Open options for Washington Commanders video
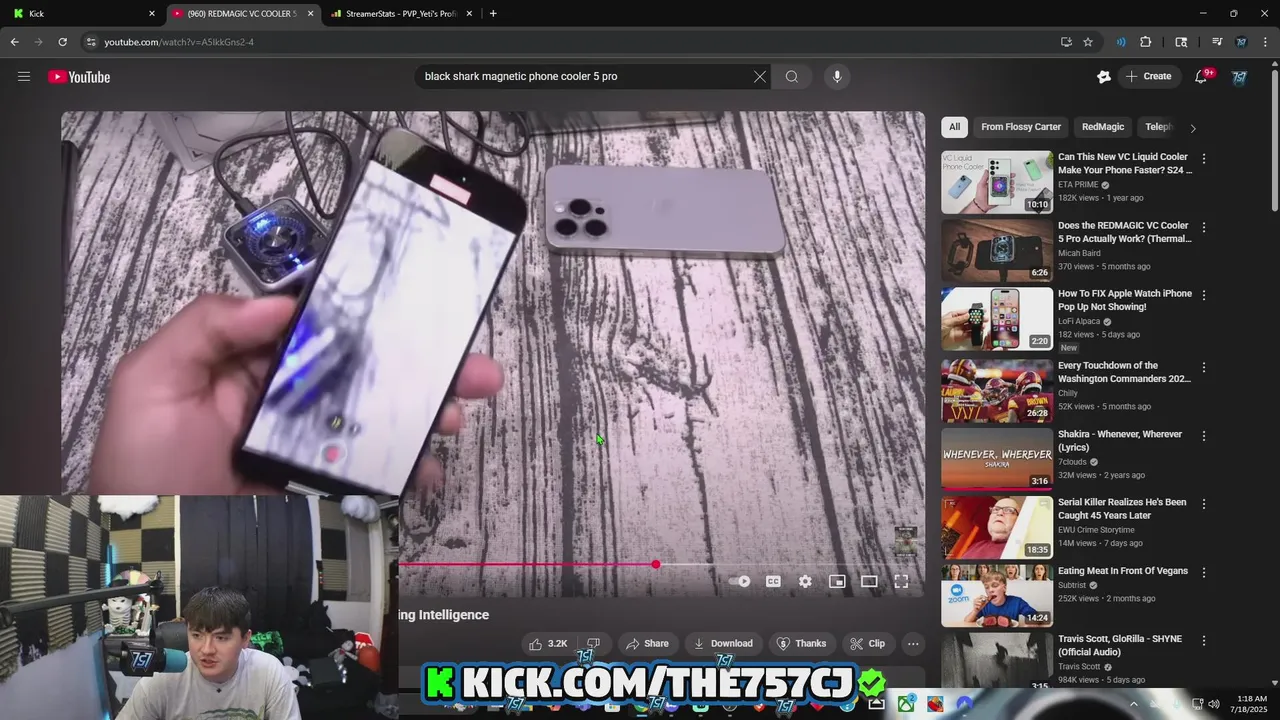 click(x=1204, y=367)
